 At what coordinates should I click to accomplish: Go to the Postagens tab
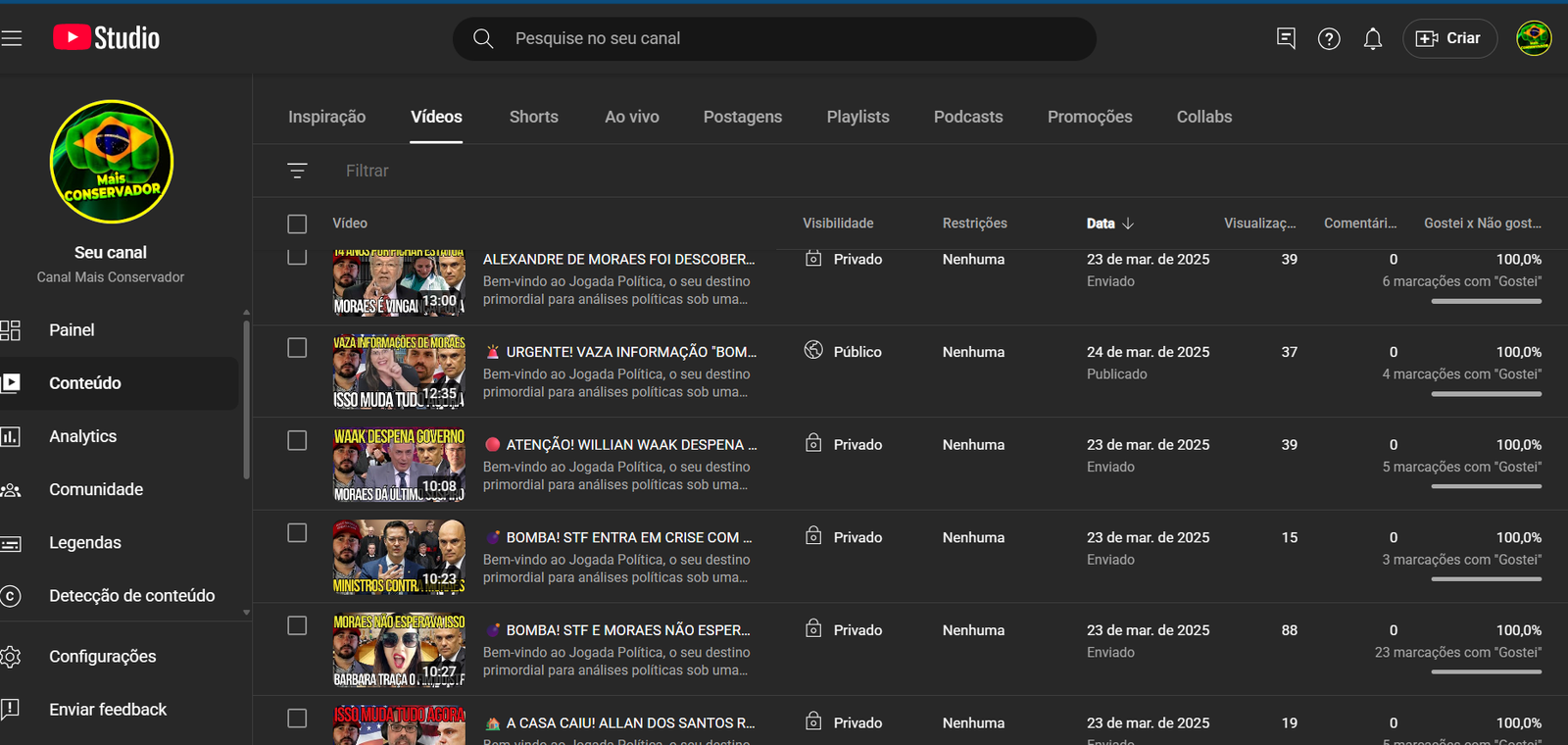pos(743,117)
